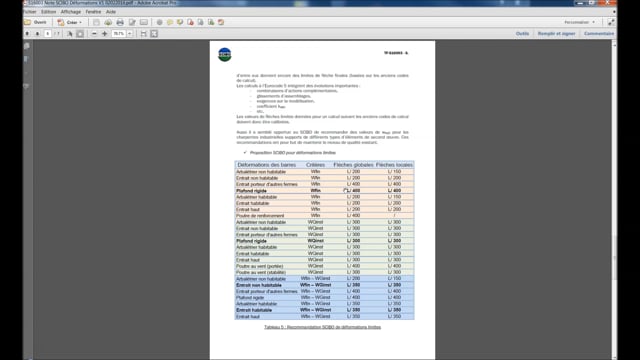Open a file with the Ouvrir button
640x360 pixels.
(35, 22)
